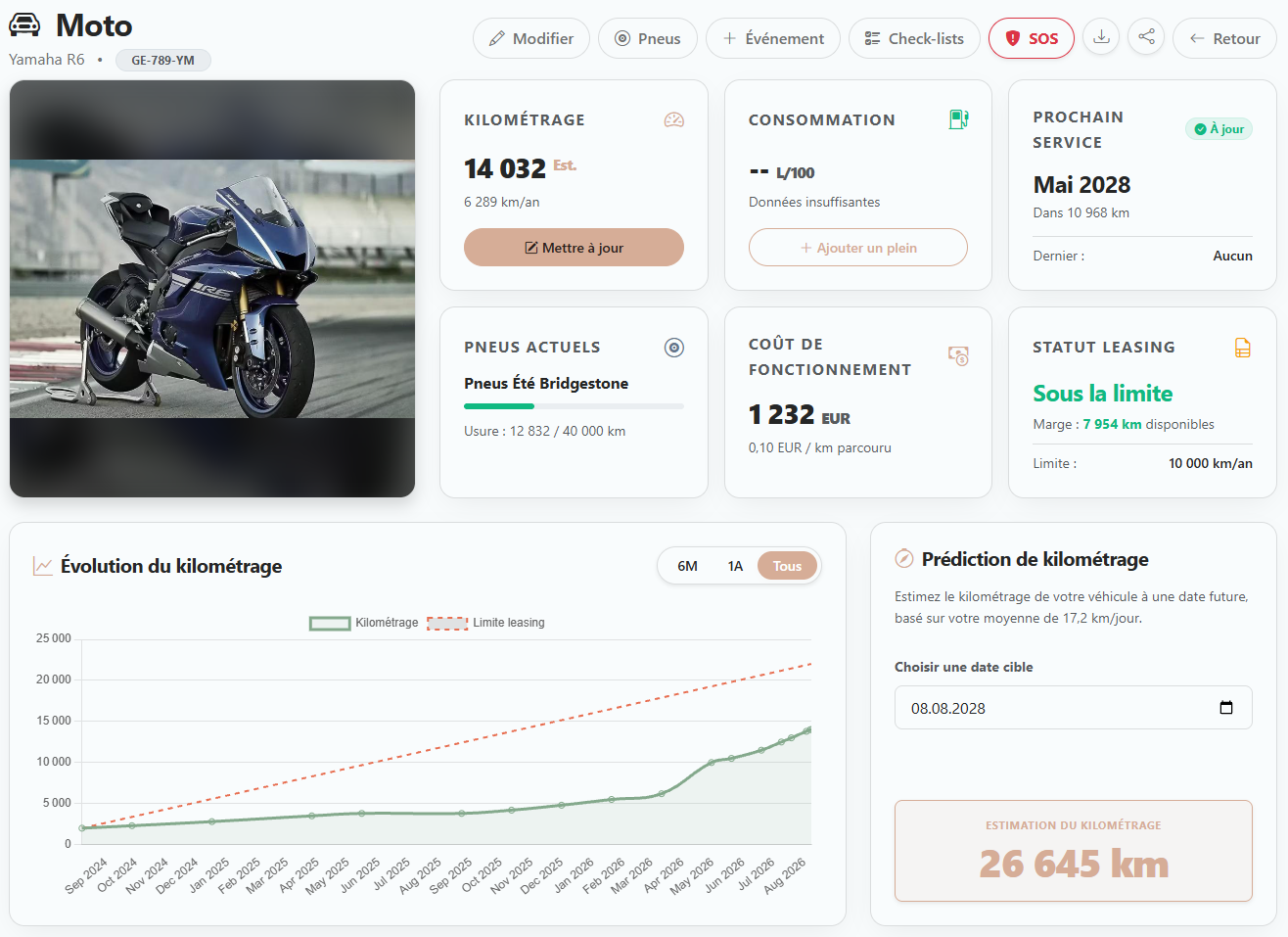The width and height of the screenshot is (1288, 937).
Task: Open the Modifier edit button
Action: coord(531,38)
